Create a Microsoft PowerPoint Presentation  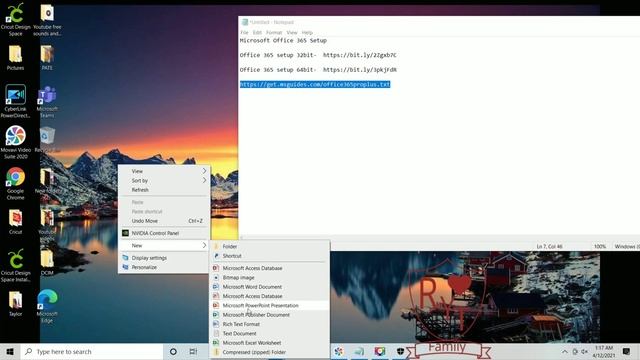pyautogui.click(x=269, y=305)
